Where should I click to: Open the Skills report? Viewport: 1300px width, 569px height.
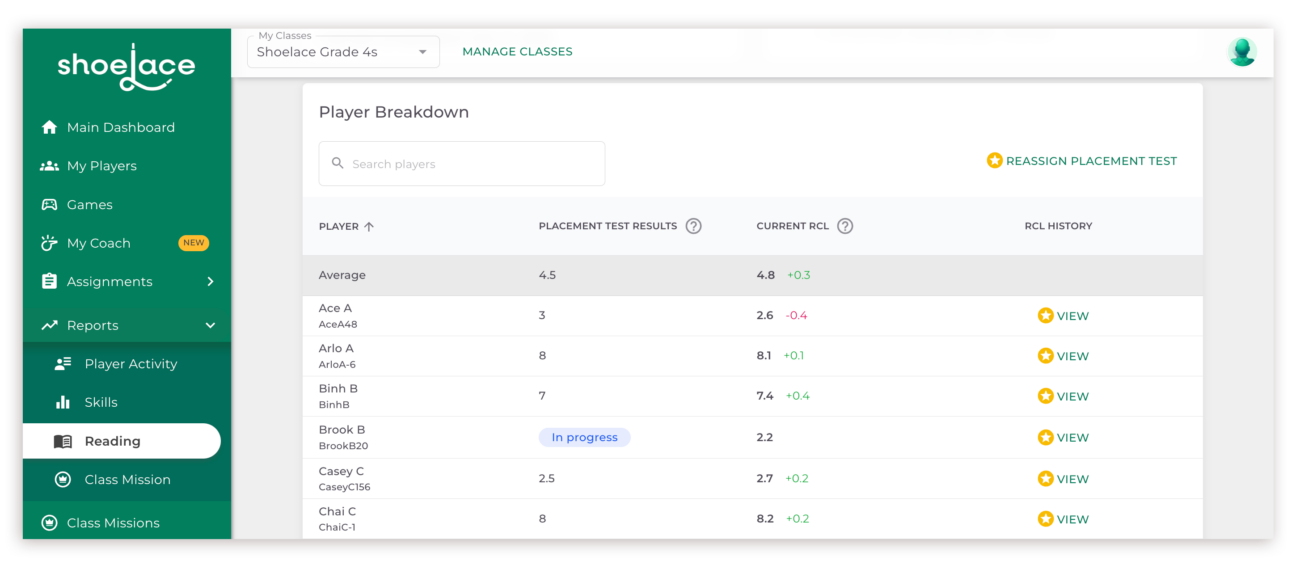(x=101, y=402)
